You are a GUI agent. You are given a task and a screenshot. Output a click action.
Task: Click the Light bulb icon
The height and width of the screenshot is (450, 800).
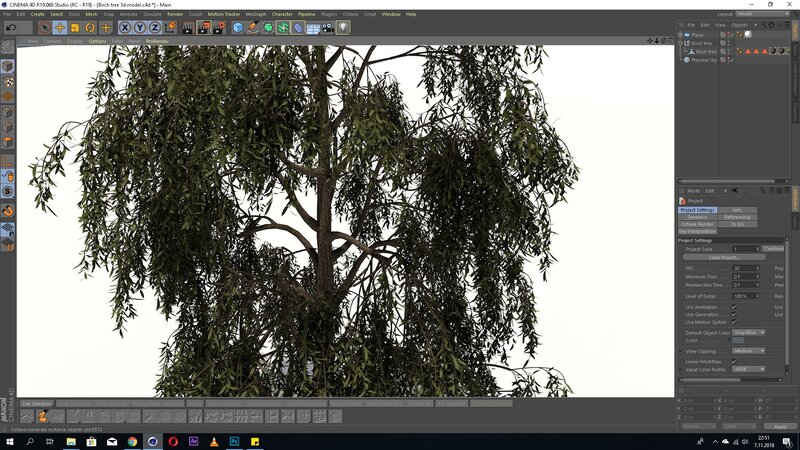point(343,28)
